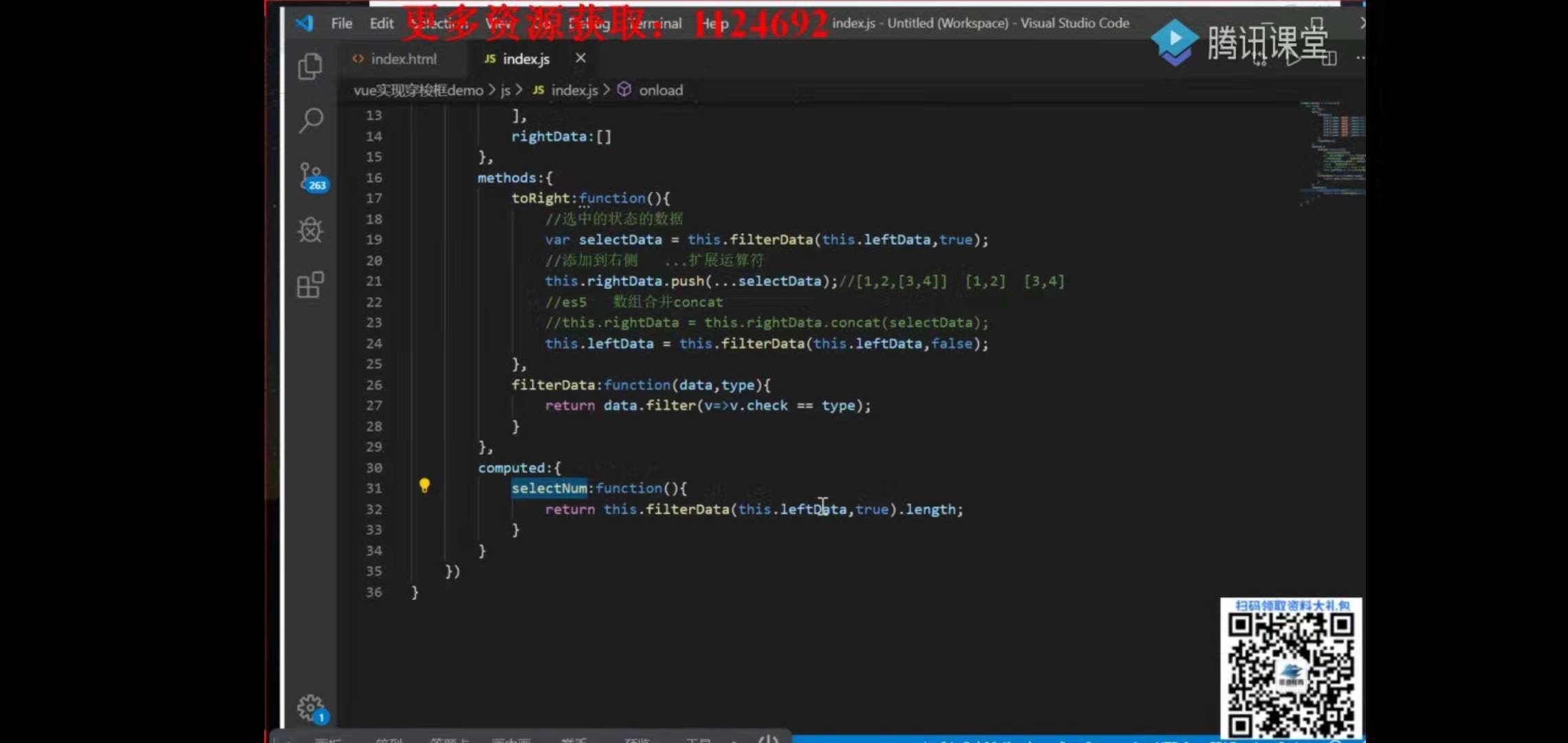
Task: Click the vue demo folder breadcrumb
Action: click(418, 90)
